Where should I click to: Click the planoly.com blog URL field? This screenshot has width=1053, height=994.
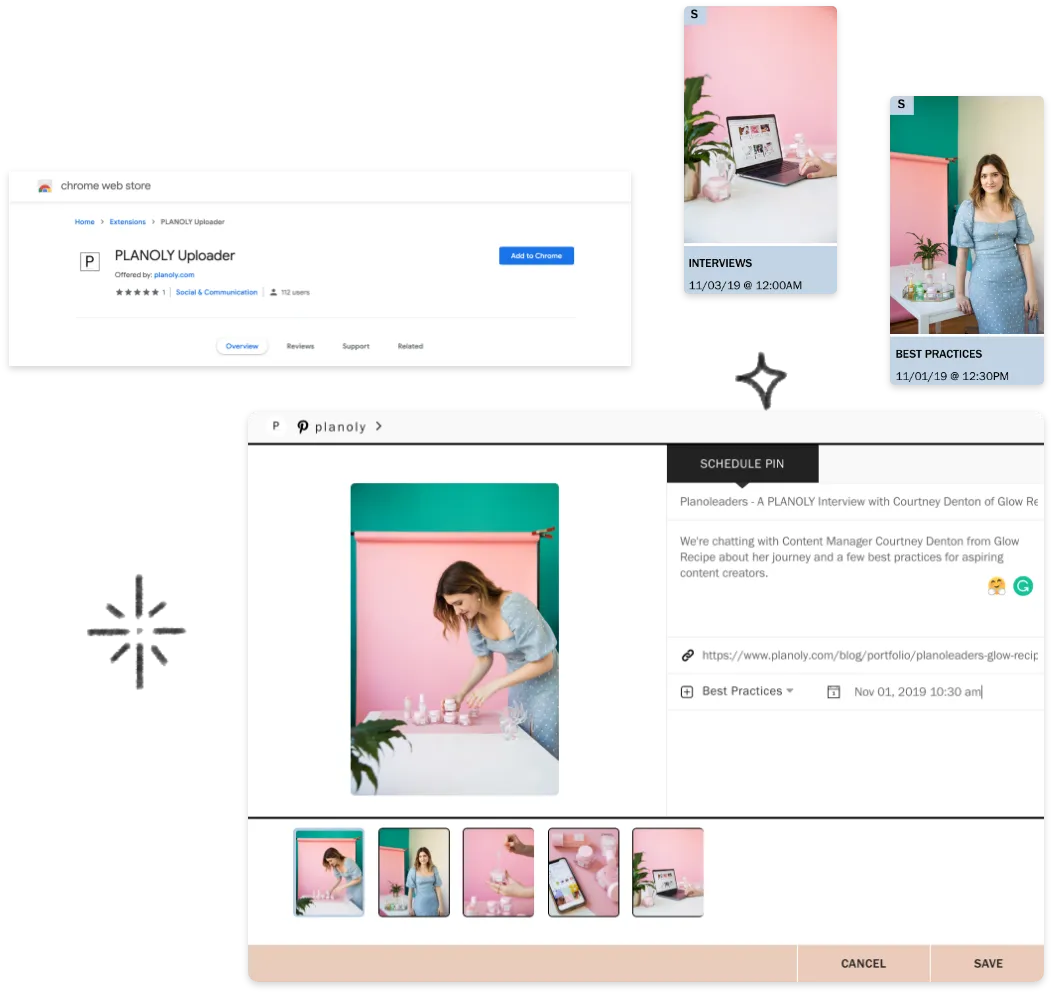pyautogui.click(x=869, y=656)
